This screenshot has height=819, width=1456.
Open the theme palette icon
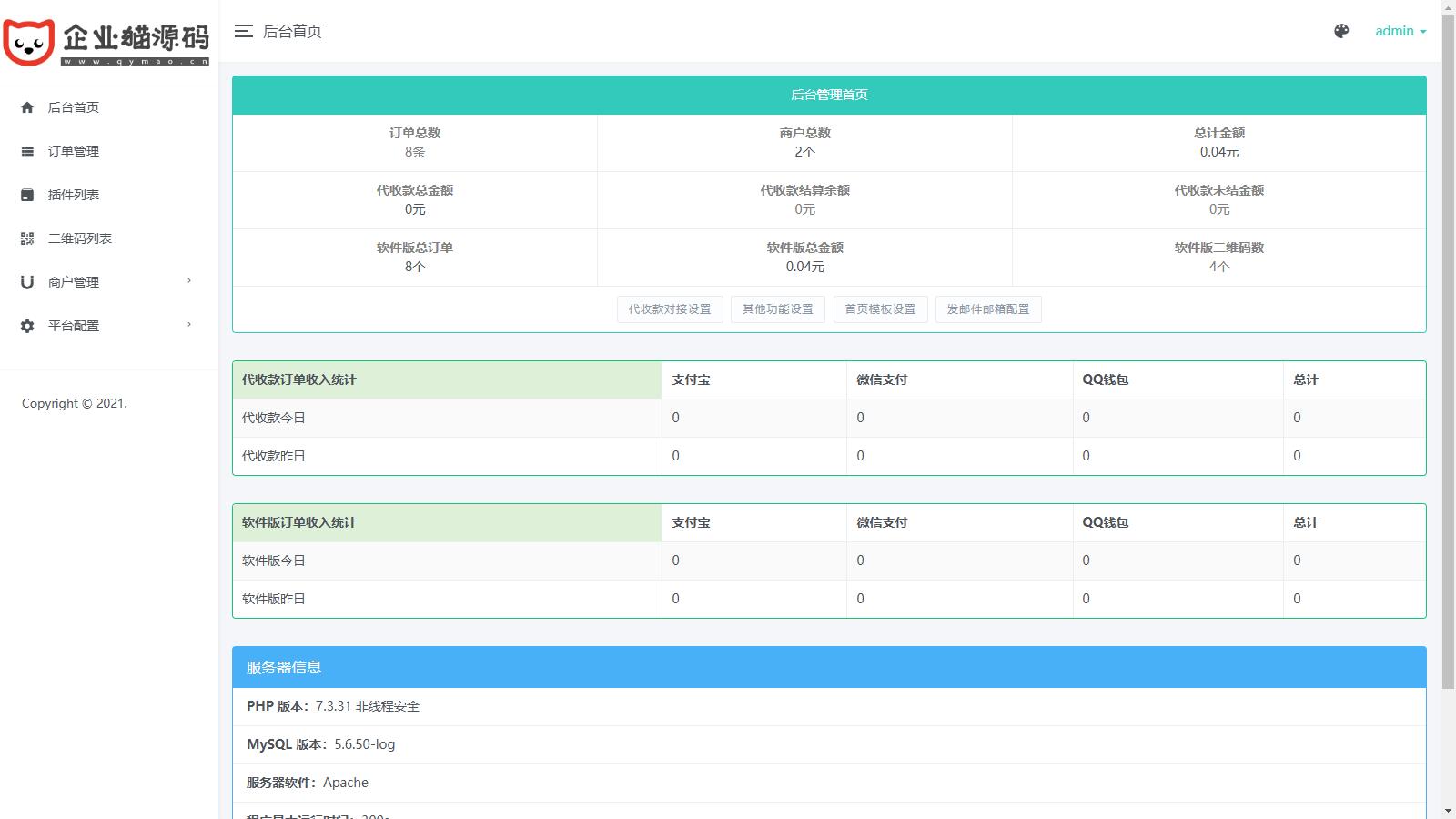point(1341,31)
